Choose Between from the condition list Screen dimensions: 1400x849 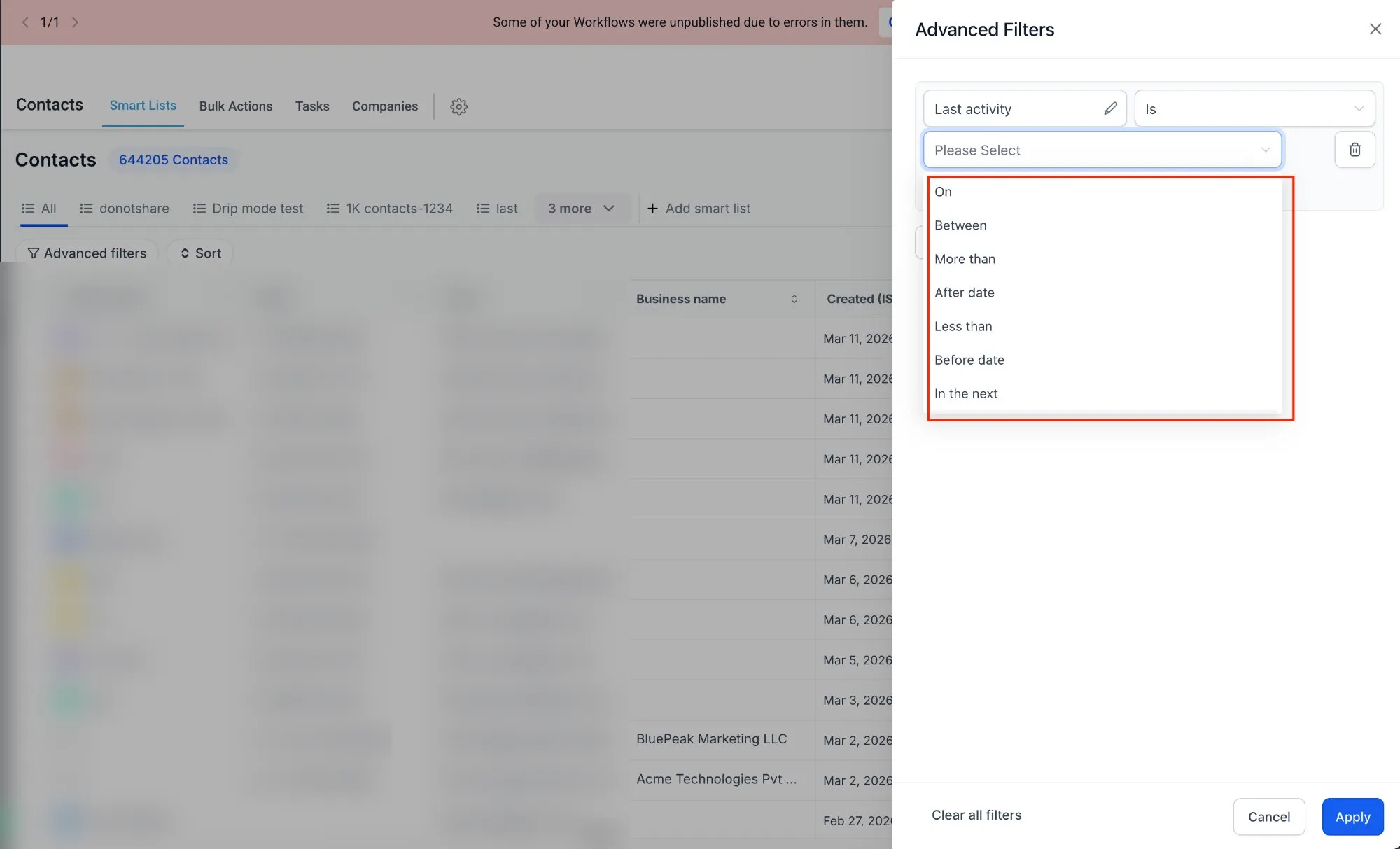[960, 225]
